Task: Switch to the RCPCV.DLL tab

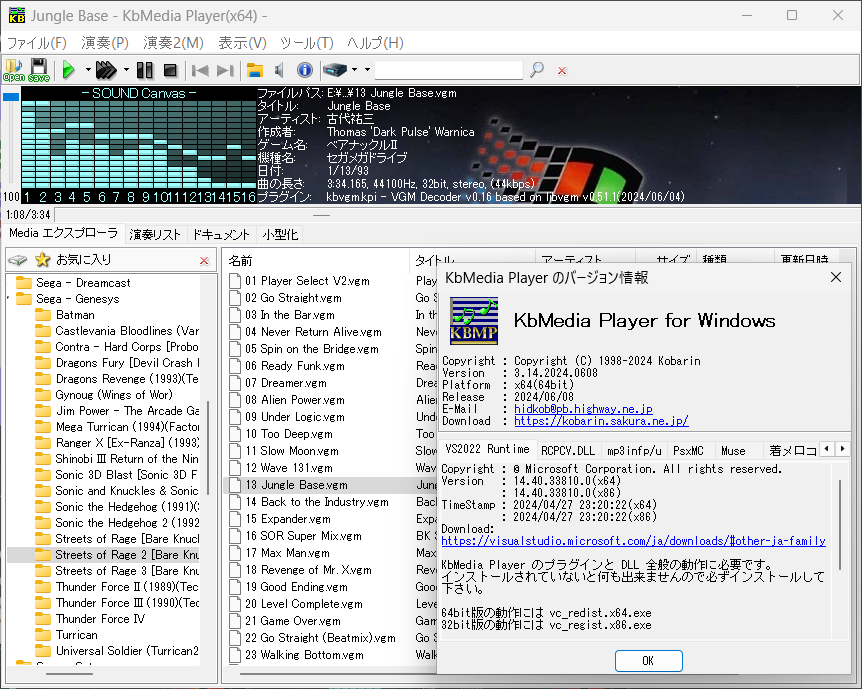Action: tap(568, 451)
